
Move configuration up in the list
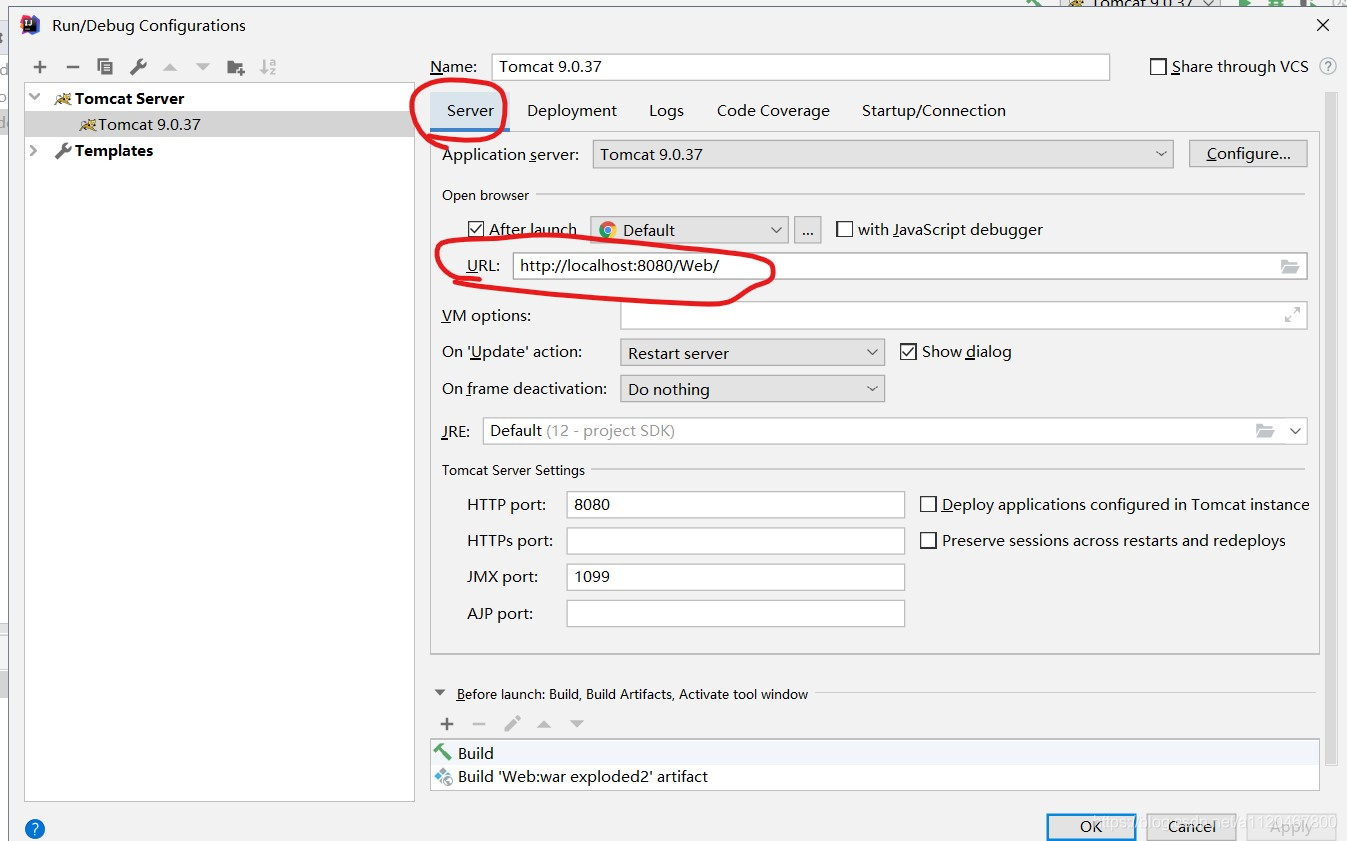[170, 67]
